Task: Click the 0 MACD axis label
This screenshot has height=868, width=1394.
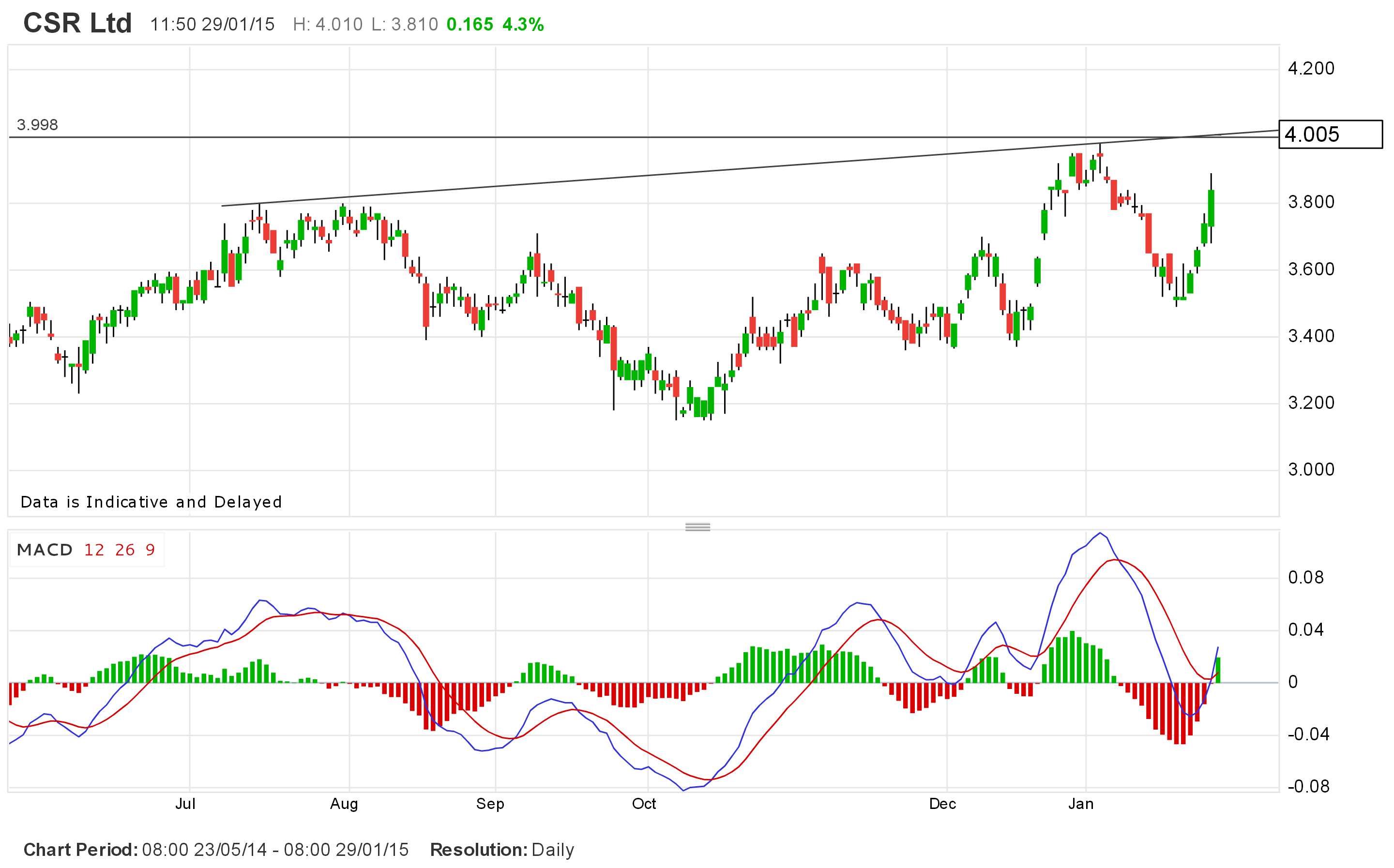Action: 1293,682
